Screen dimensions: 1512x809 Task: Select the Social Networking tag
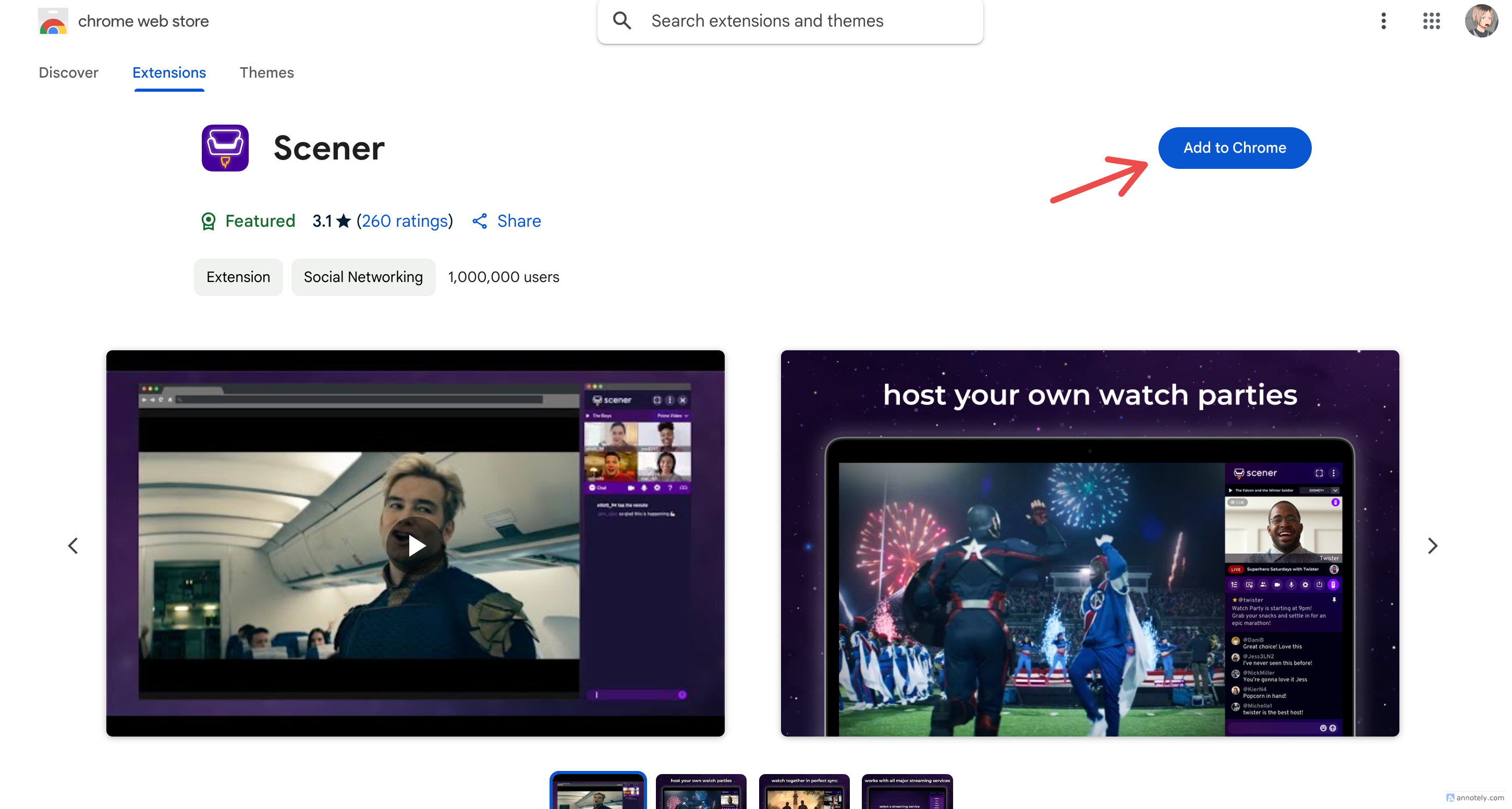click(x=363, y=276)
